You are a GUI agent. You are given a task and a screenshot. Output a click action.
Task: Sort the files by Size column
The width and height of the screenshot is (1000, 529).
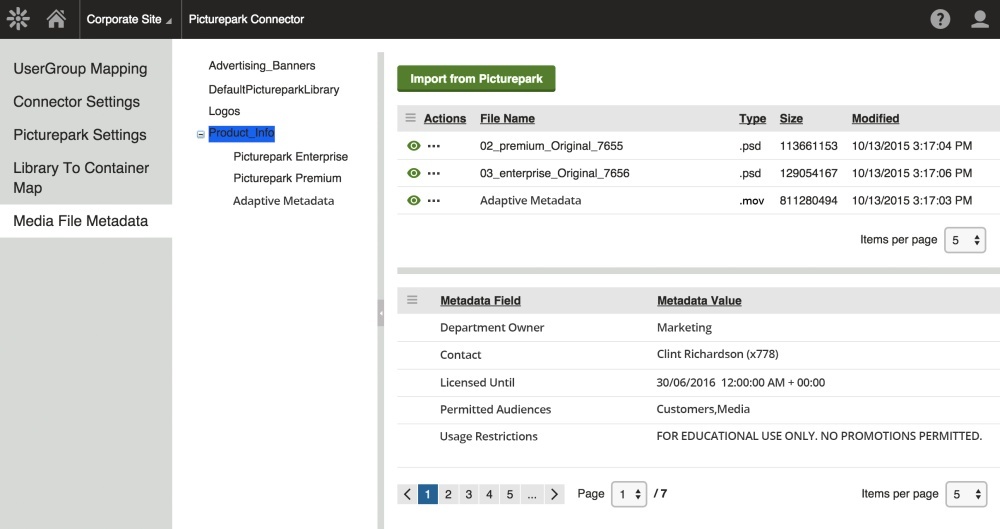[791, 119]
